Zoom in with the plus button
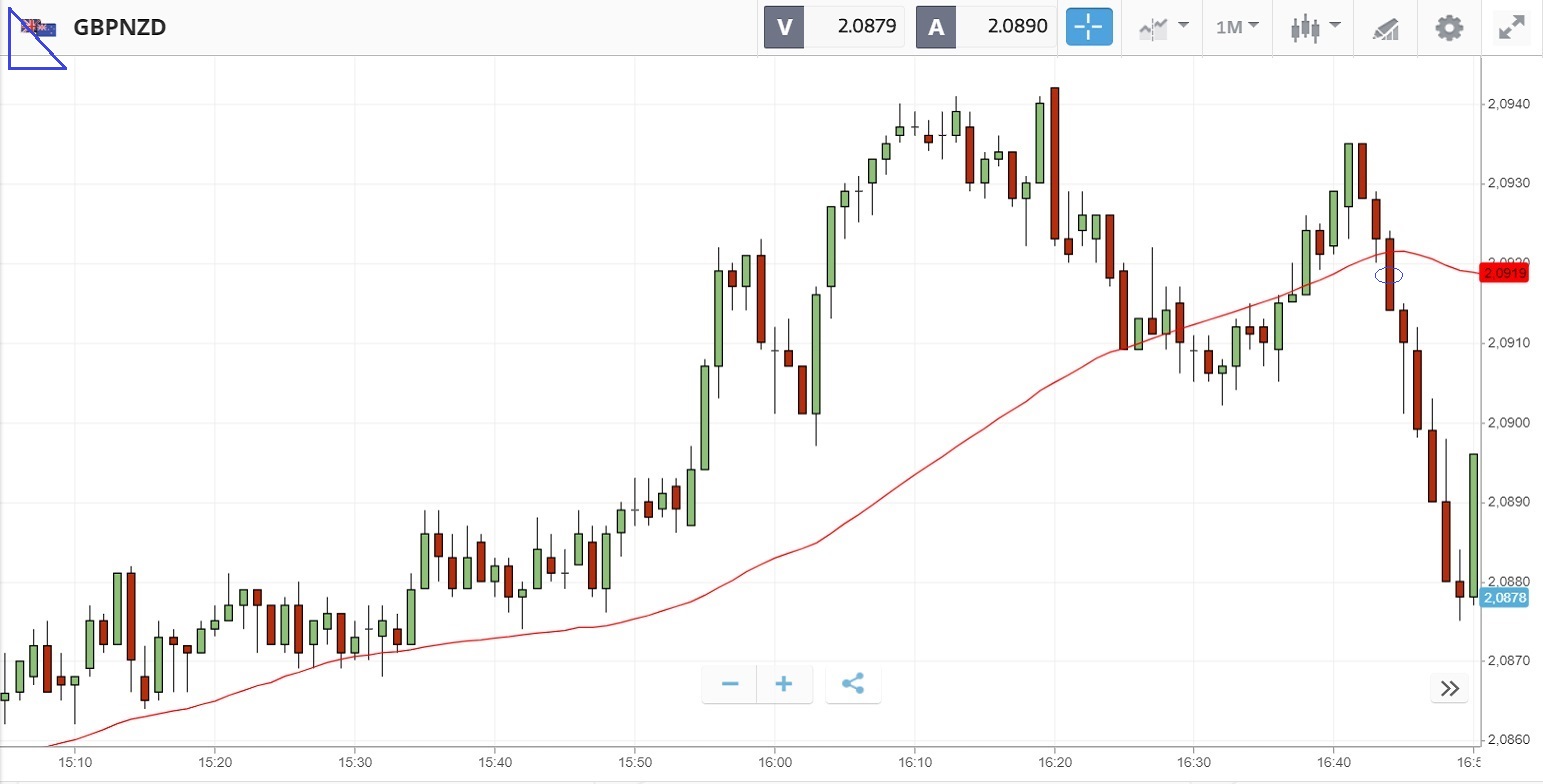Image resolution: width=1543 pixels, height=784 pixels. (x=784, y=684)
